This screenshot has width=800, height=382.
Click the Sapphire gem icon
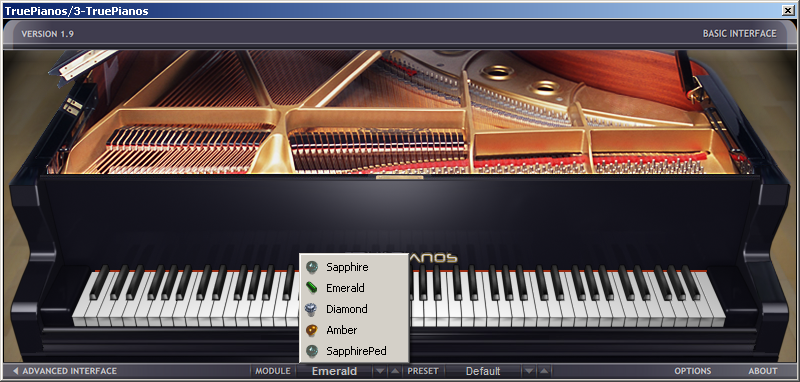pyautogui.click(x=311, y=267)
